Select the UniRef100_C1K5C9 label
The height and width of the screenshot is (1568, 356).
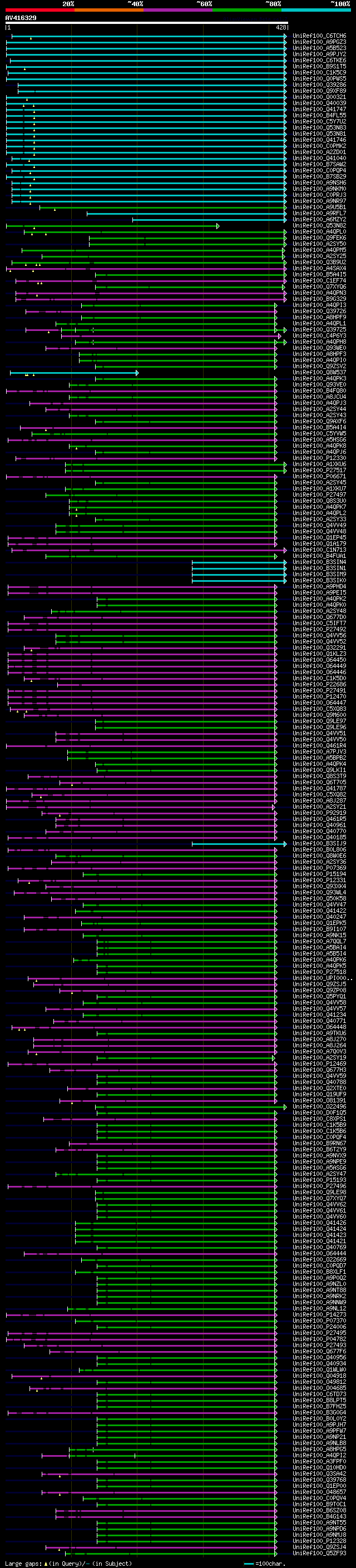(x=319, y=72)
